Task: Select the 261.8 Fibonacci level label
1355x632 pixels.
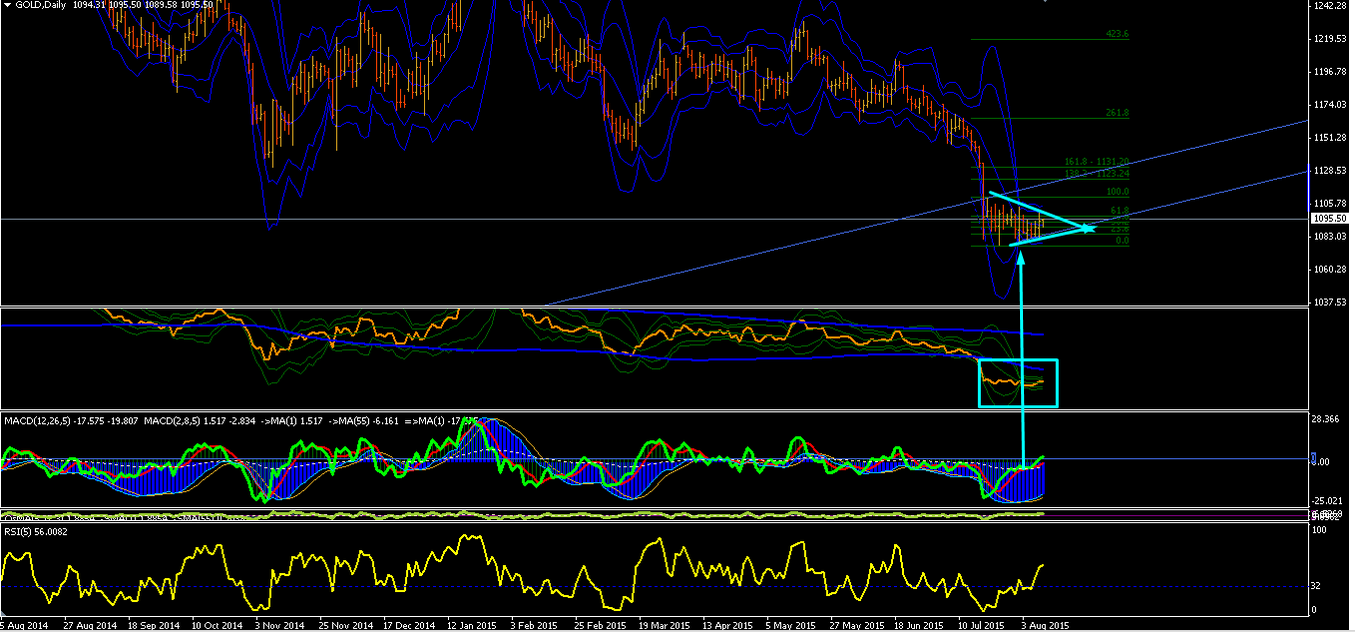Action: point(1117,113)
